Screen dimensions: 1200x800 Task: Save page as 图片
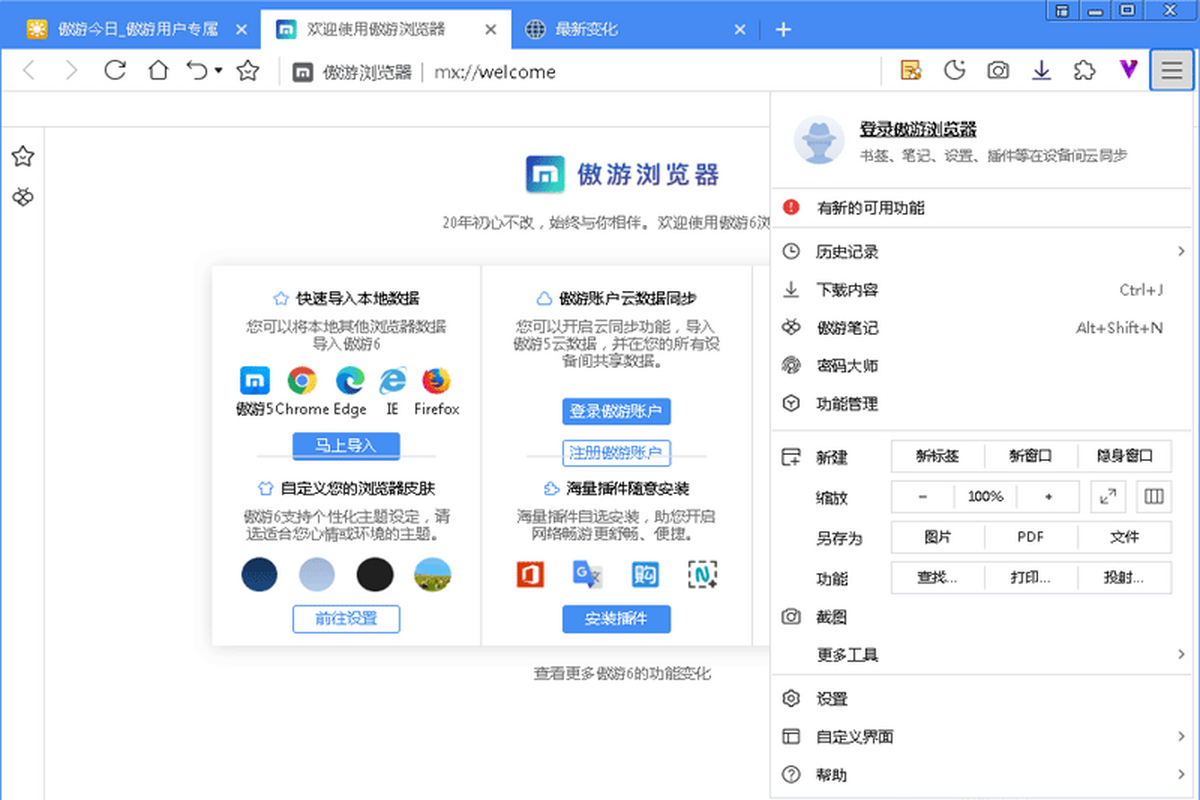pyautogui.click(x=937, y=537)
